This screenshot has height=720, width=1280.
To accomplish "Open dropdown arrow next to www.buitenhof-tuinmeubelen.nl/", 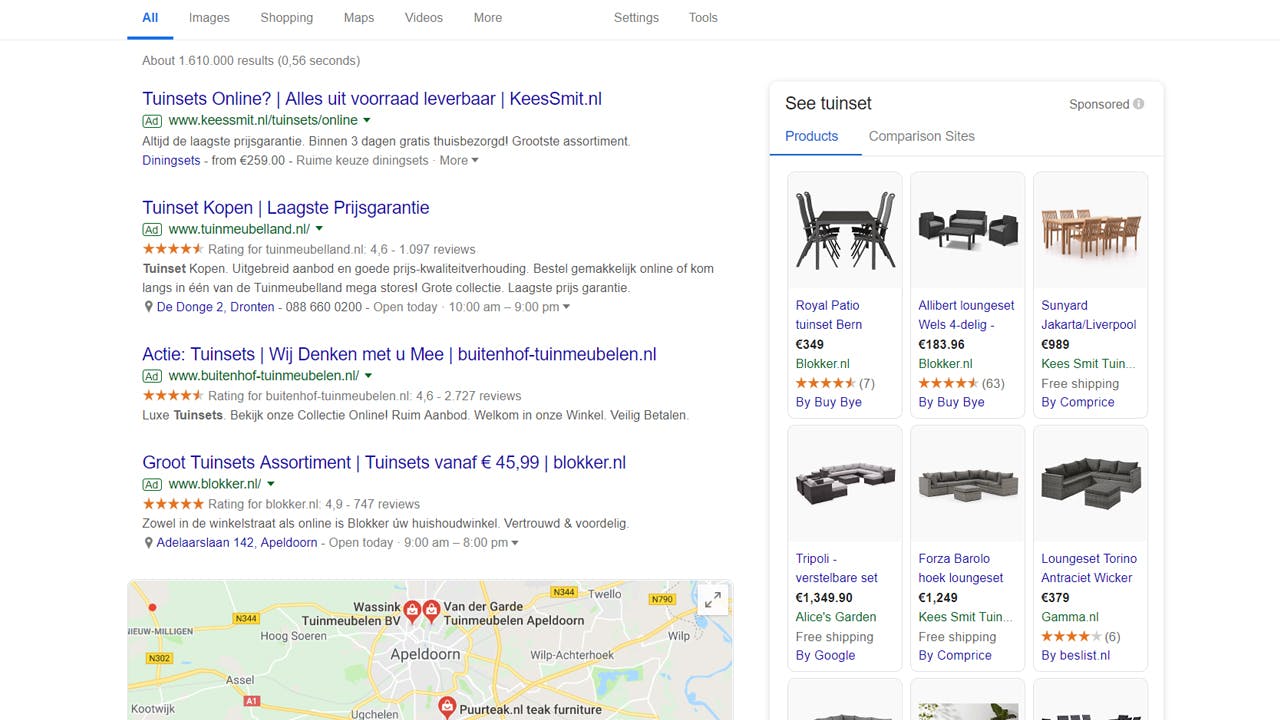I will 368,376.
